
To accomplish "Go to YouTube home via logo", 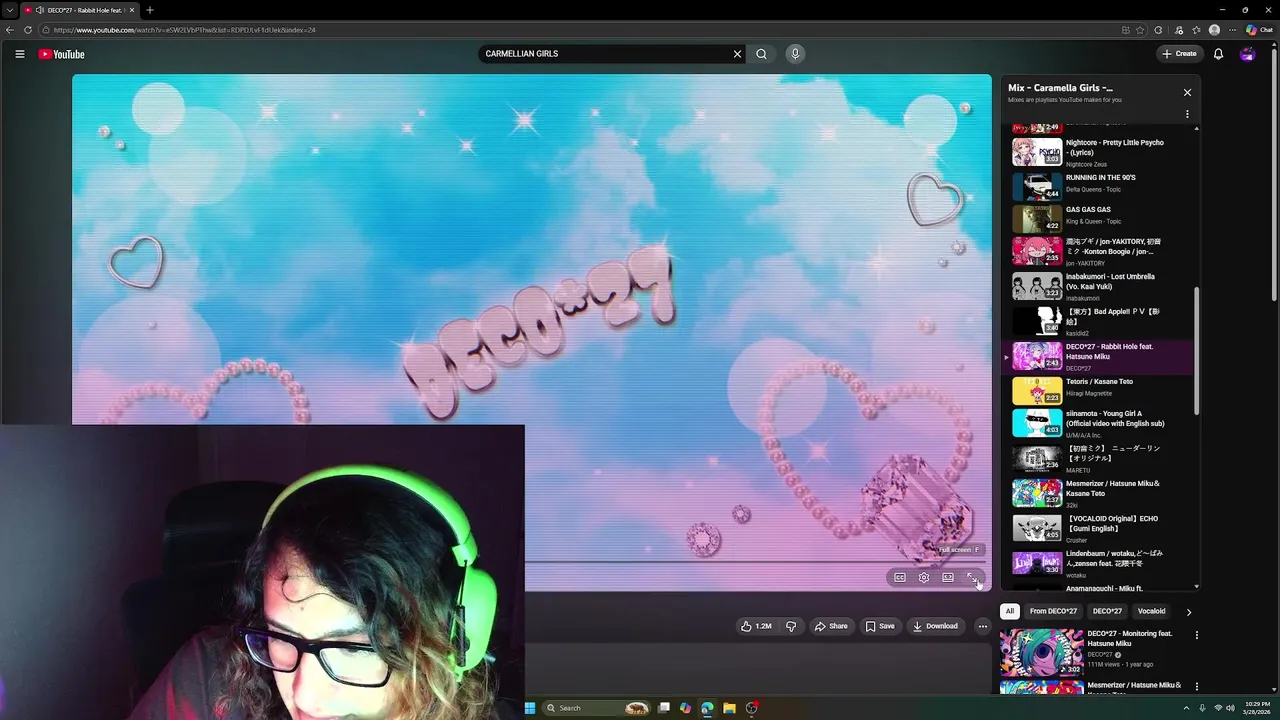I will (61, 54).
